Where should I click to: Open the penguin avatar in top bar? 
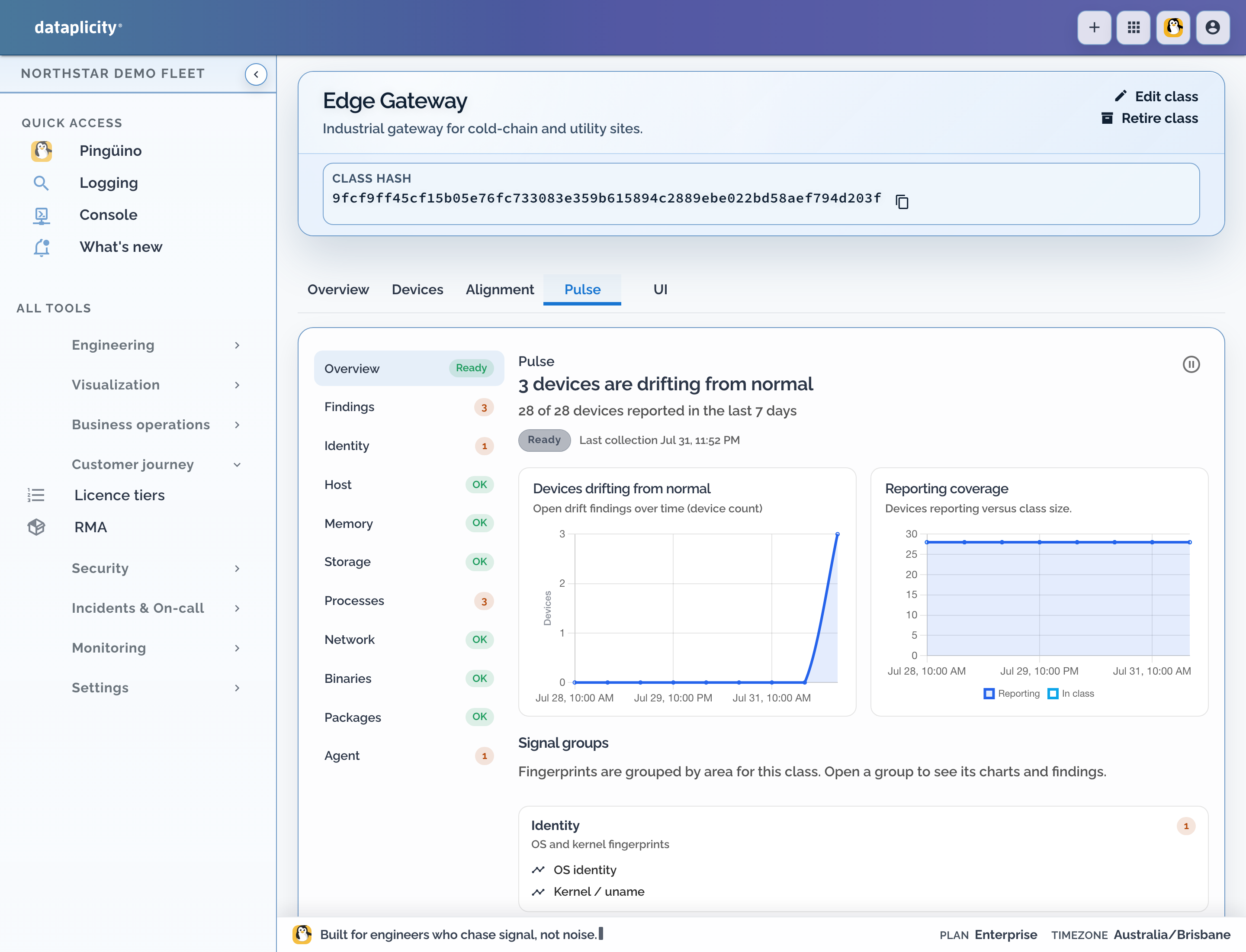(1173, 27)
